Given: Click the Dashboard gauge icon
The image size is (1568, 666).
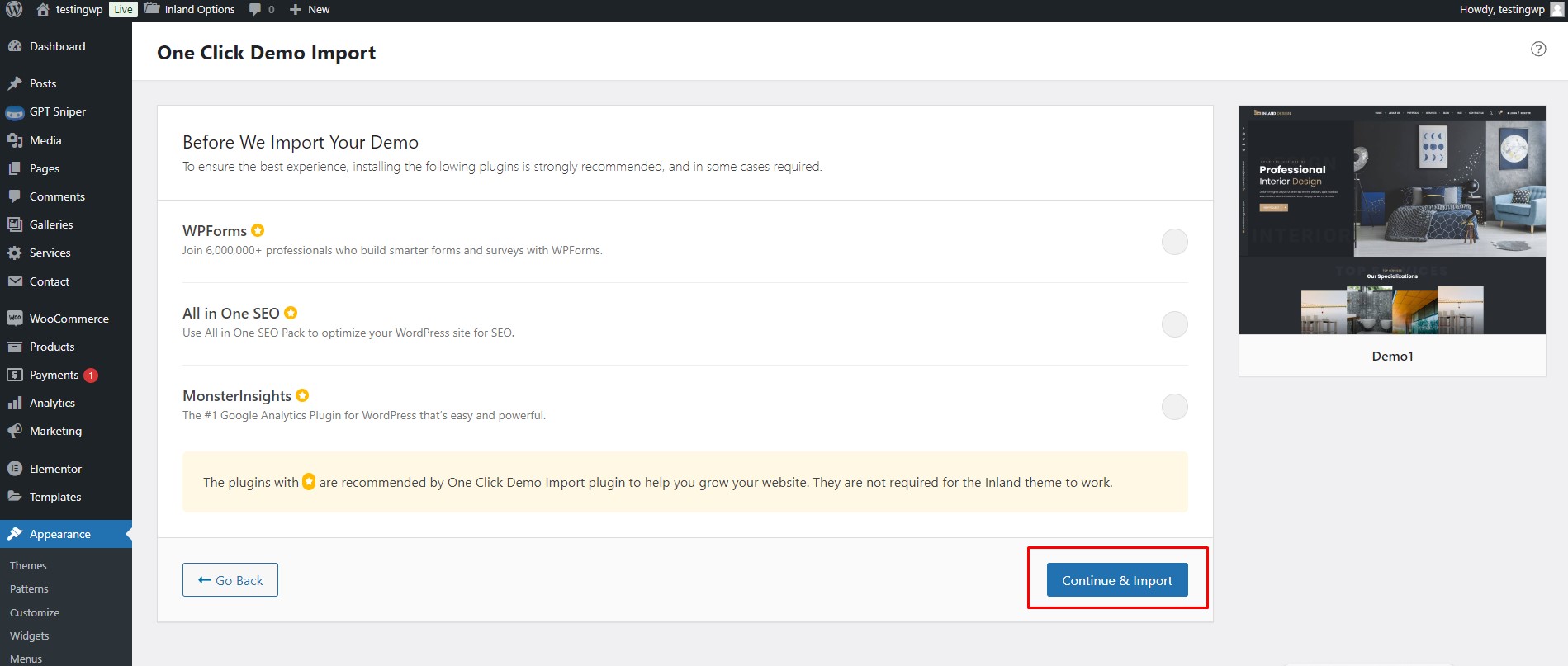Looking at the screenshot, I should 15,46.
